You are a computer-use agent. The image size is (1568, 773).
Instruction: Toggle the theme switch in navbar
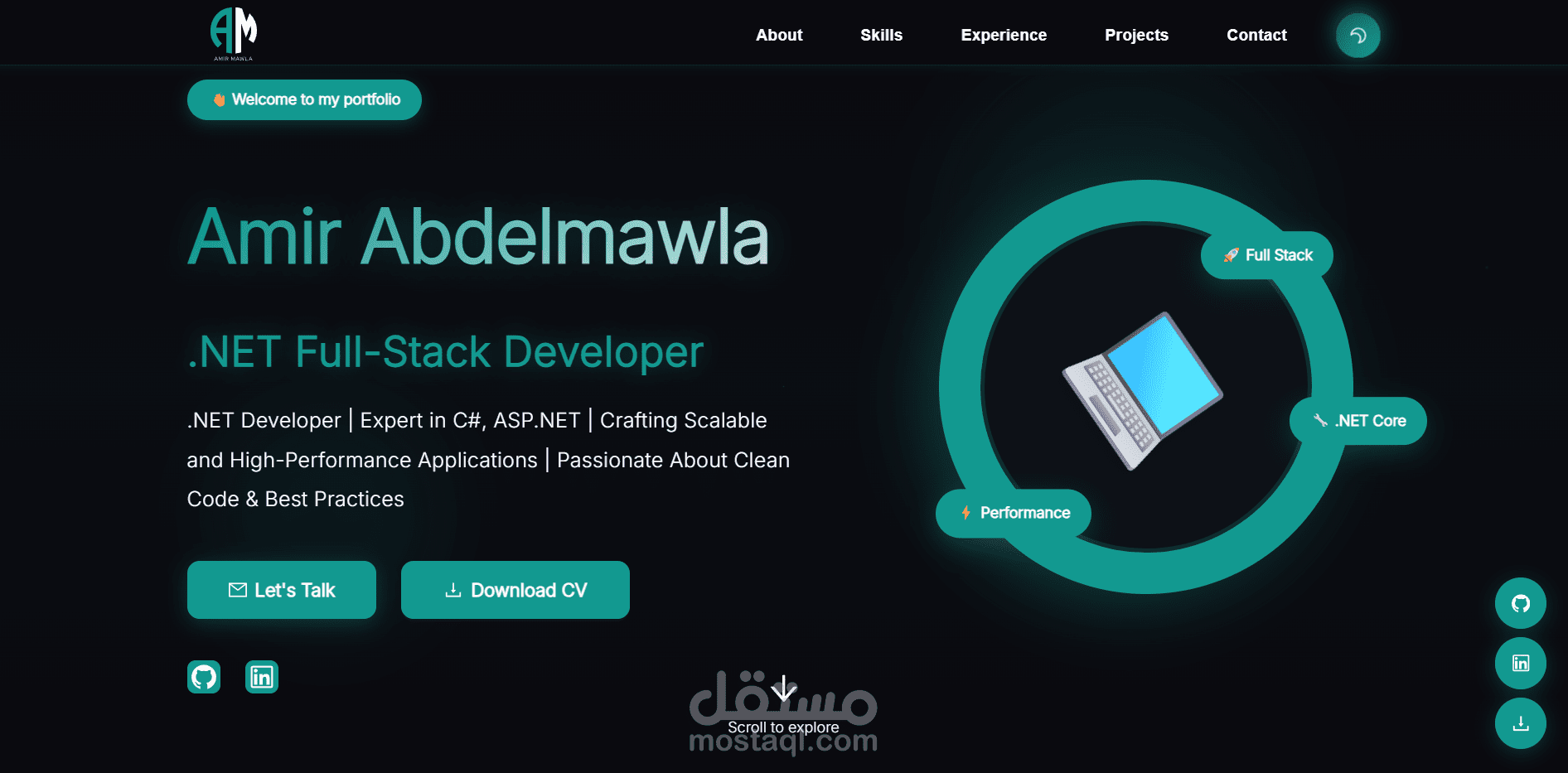point(1357,36)
